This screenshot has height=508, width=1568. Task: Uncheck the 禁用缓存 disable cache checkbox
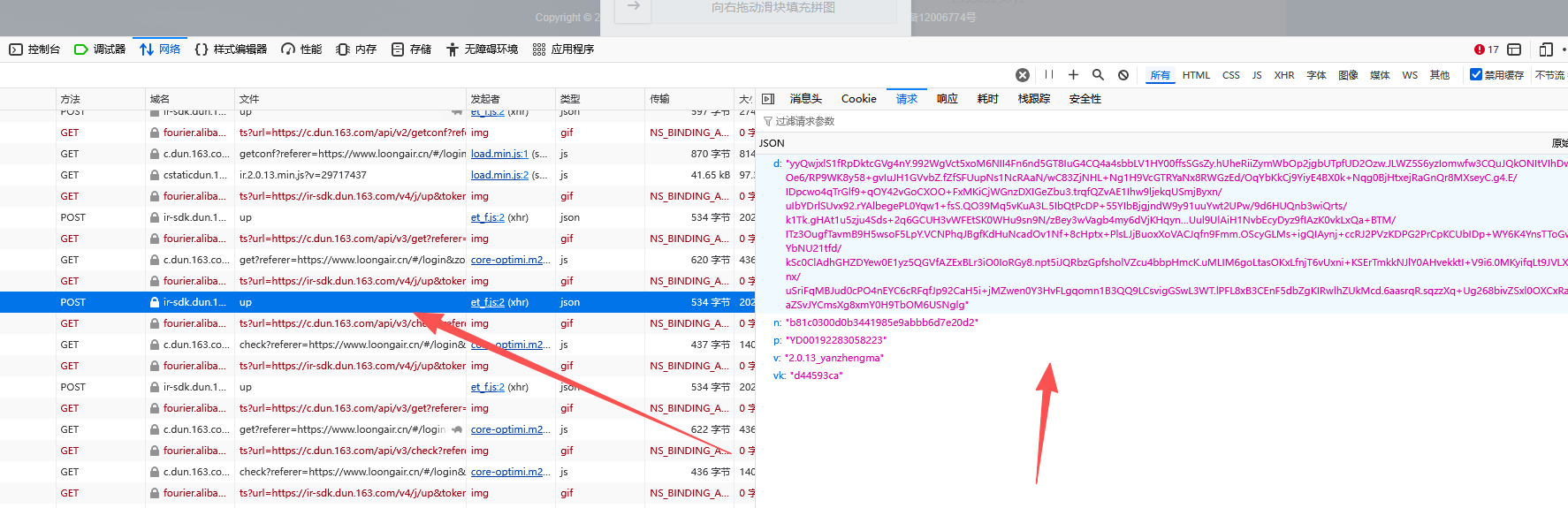[1475, 74]
